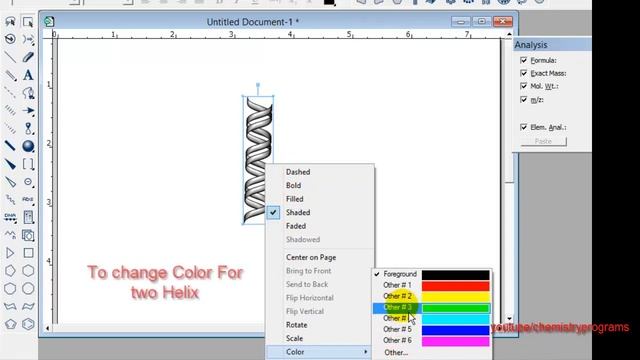Toggle the Exact Mass checkbox

[524, 73]
